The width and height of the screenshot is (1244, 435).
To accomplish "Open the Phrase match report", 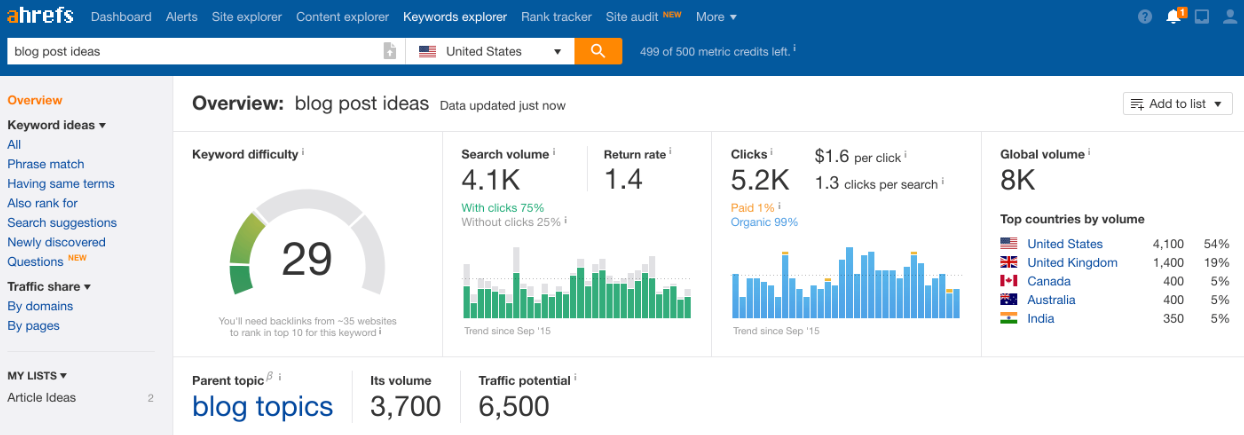I will pos(46,164).
